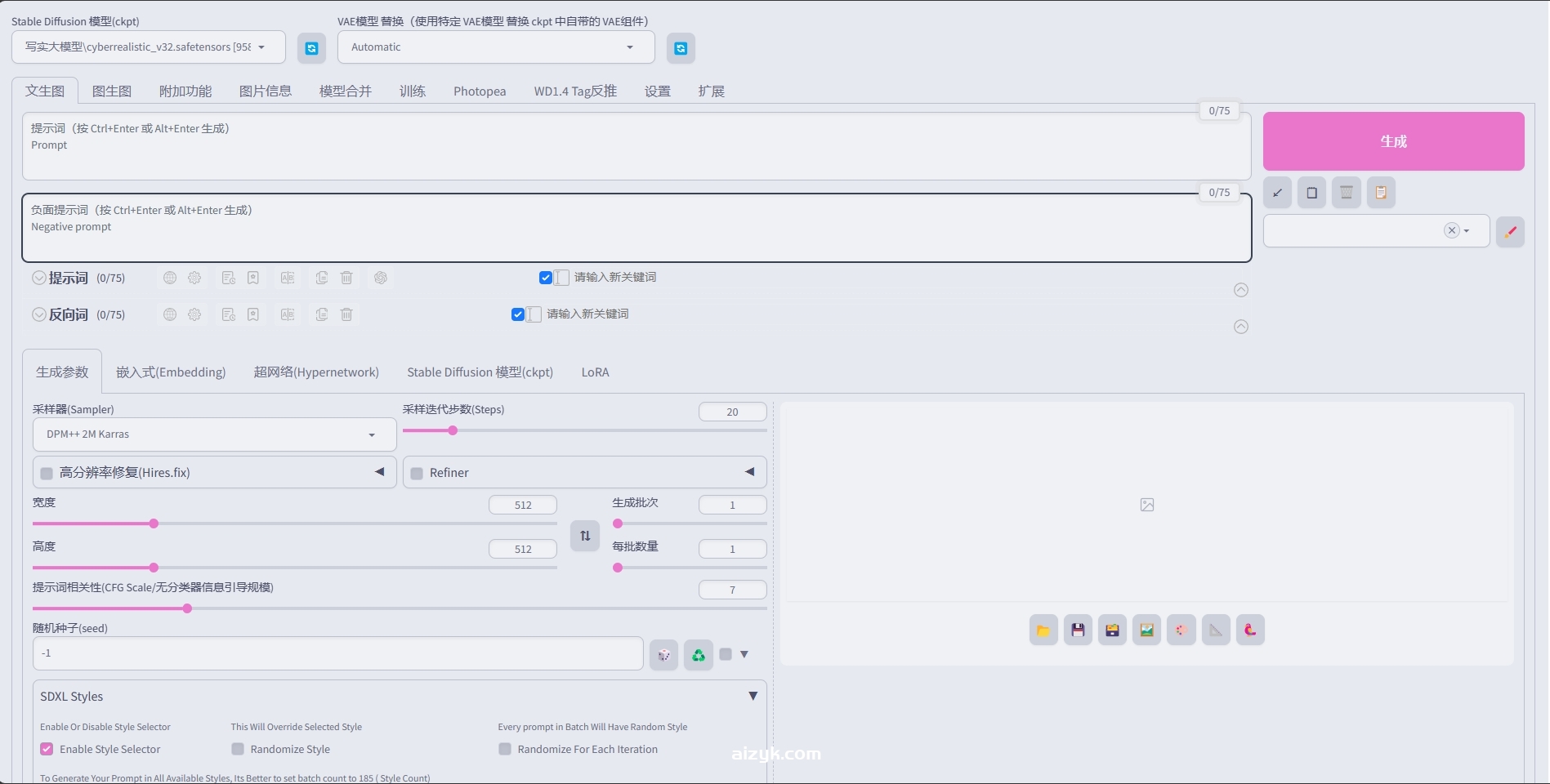
Task: Switch to the LoRA tab
Action: [595, 372]
